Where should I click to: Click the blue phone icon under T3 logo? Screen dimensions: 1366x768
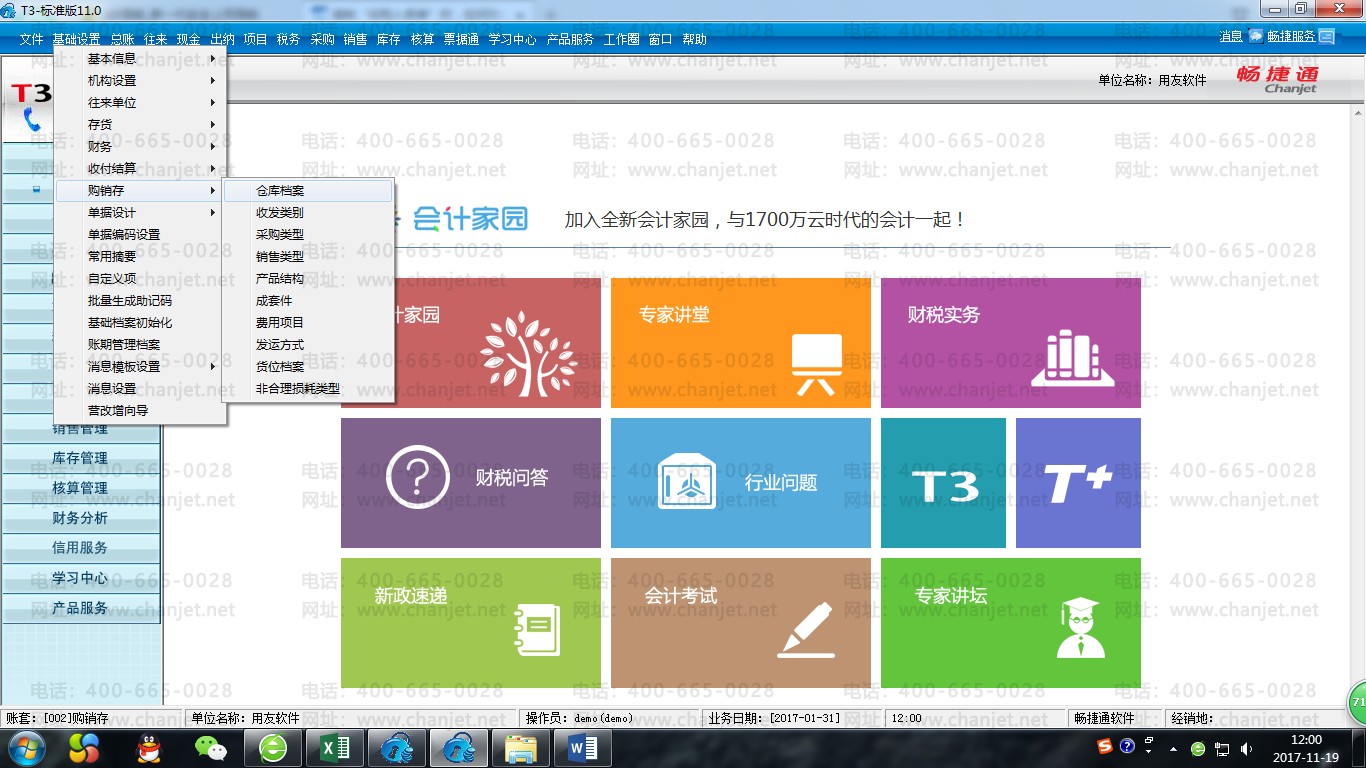[x=32, y=120]
